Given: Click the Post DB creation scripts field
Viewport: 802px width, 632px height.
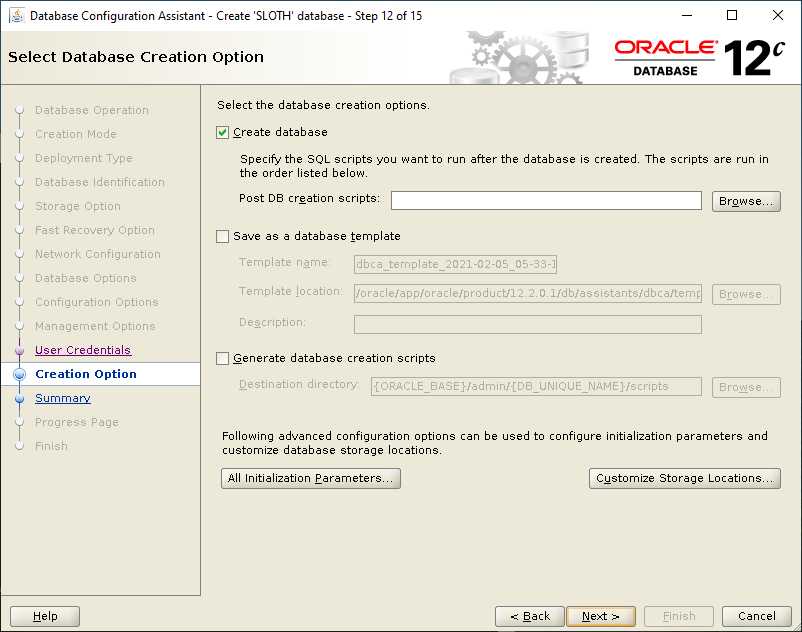Looking at the screenshot, I should coord(546,200).
